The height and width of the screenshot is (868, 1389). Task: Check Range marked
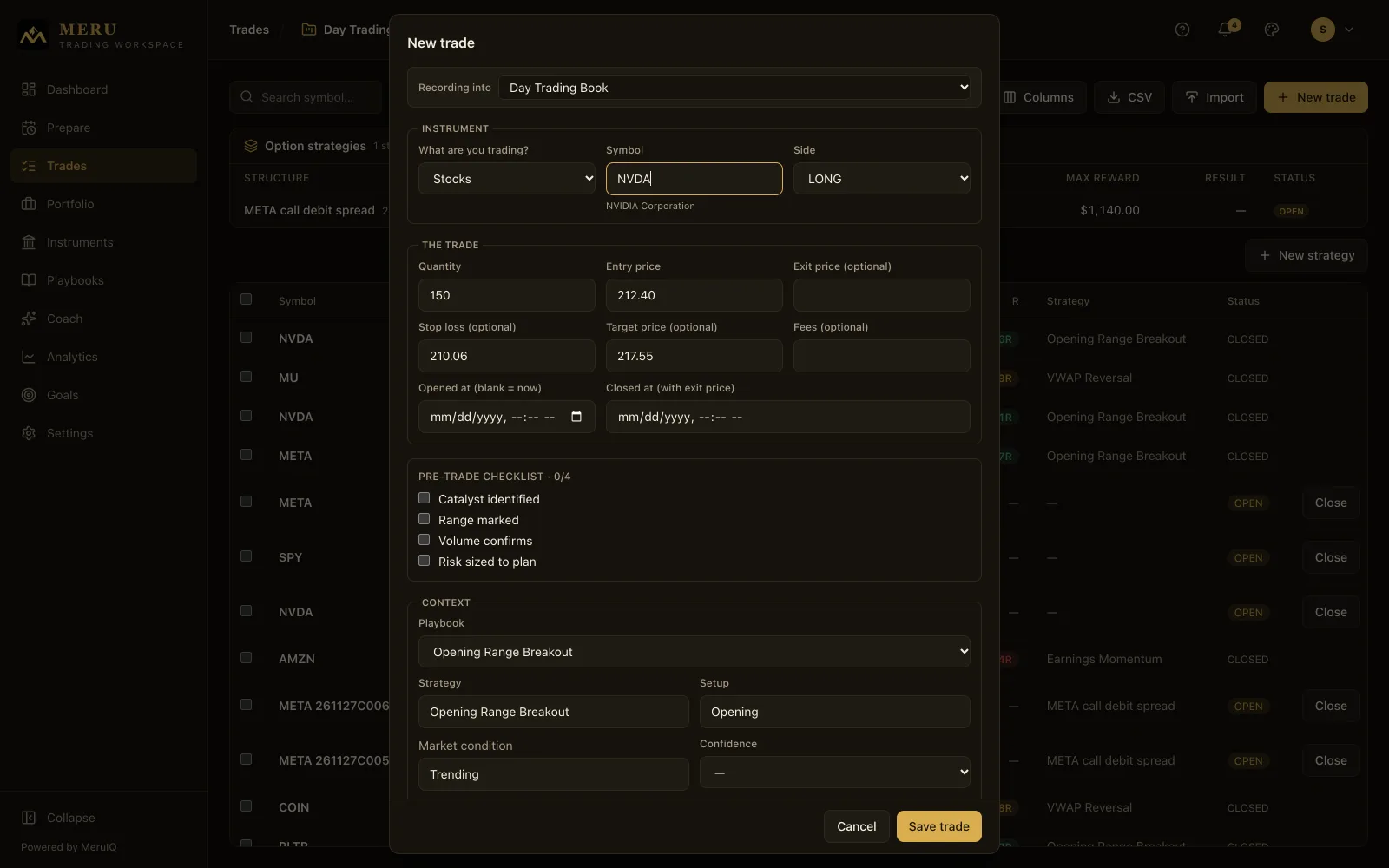click(x=424, y=519)
